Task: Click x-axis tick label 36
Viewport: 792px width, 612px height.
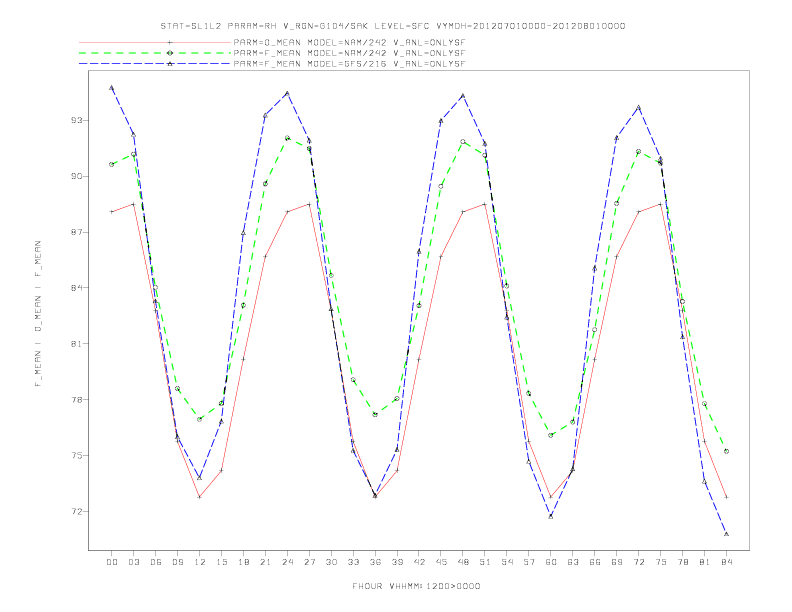Action: pyautogui.click(x=375, y=562)
